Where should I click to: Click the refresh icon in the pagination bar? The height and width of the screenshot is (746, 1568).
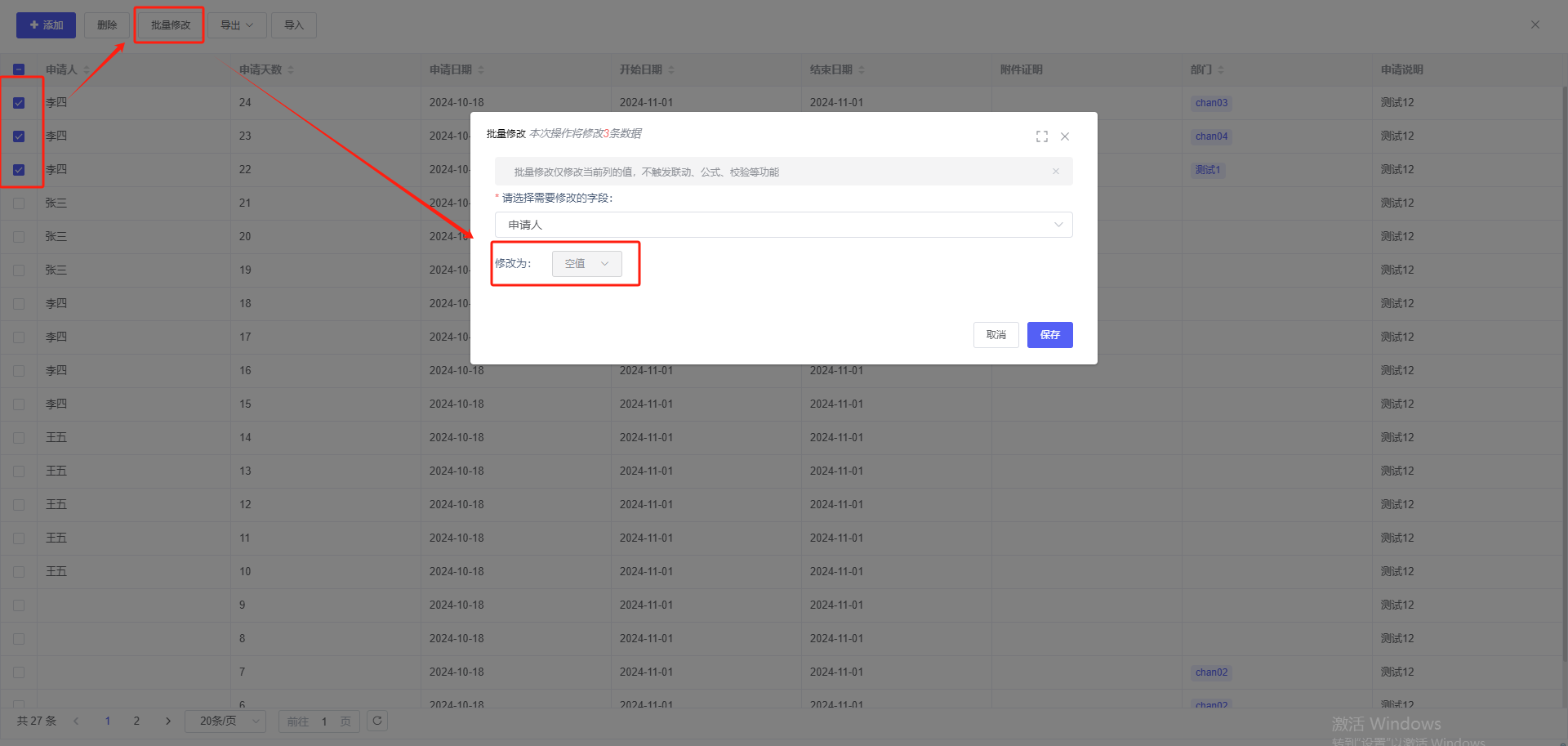point(377,721)
